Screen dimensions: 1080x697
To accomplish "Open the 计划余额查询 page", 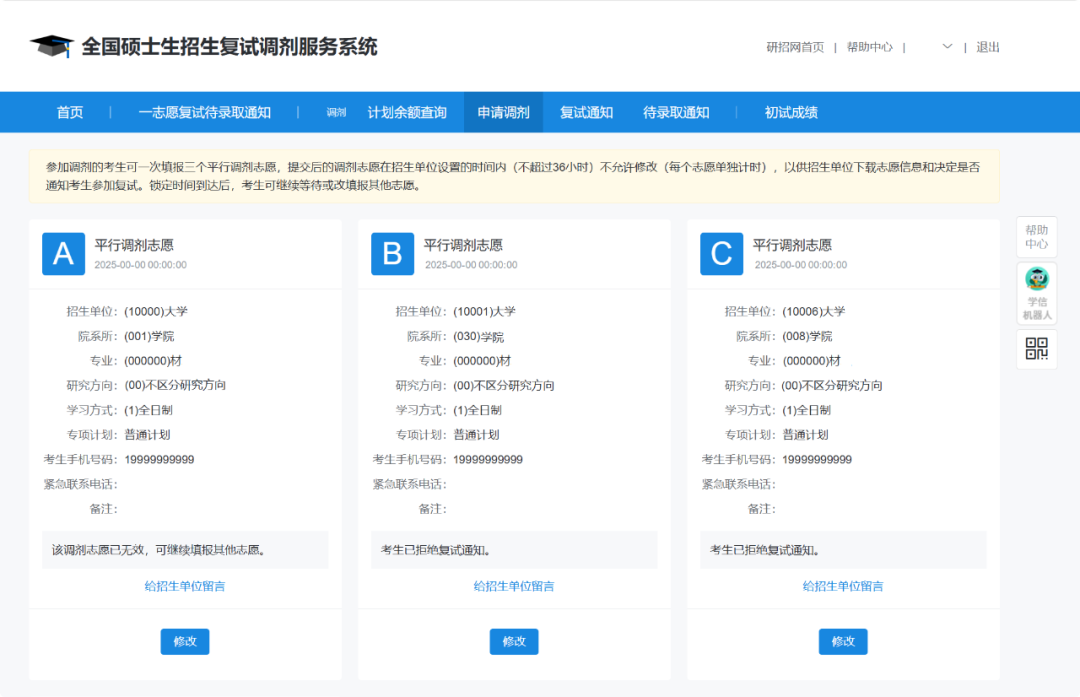I will pos(406,112).
